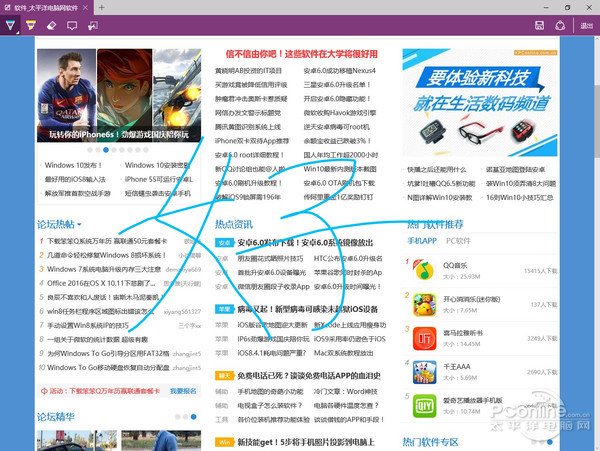Open forum post Windows 7系统电脑升级内存三大注意
This screenshot has width=600, height=451.
point(104,269)
